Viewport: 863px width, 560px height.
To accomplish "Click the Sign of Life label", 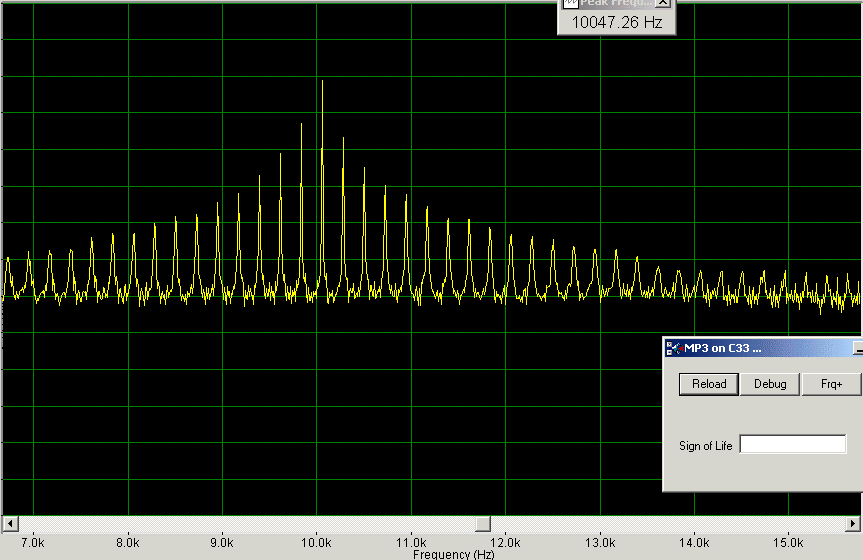I will (x=706, y=446).
